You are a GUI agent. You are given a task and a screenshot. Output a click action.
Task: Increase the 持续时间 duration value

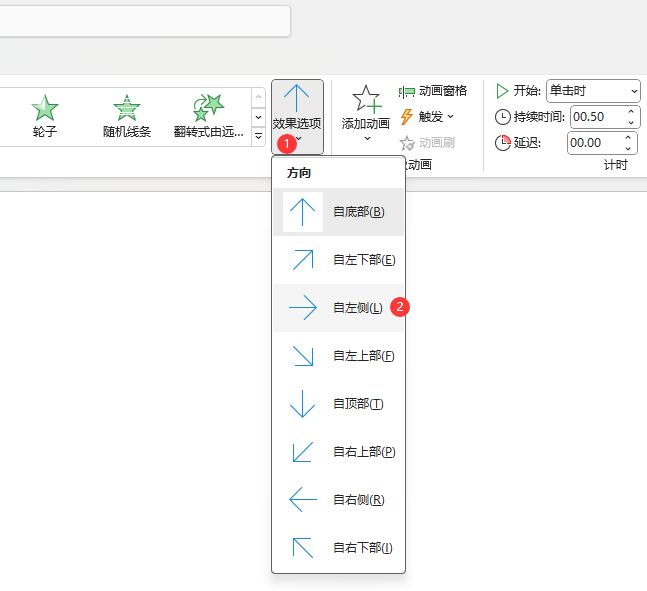631,111
